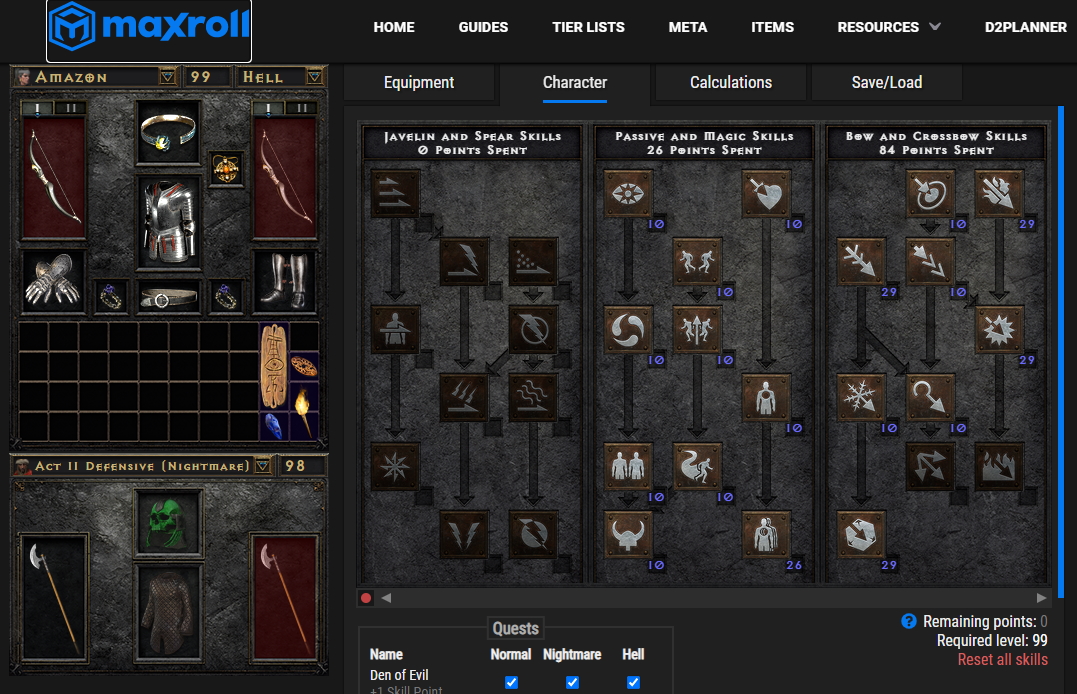This screenshot has width=1077, height=694.
Task: Click the torch charm in inventory
Action: (x=304, y=400)
